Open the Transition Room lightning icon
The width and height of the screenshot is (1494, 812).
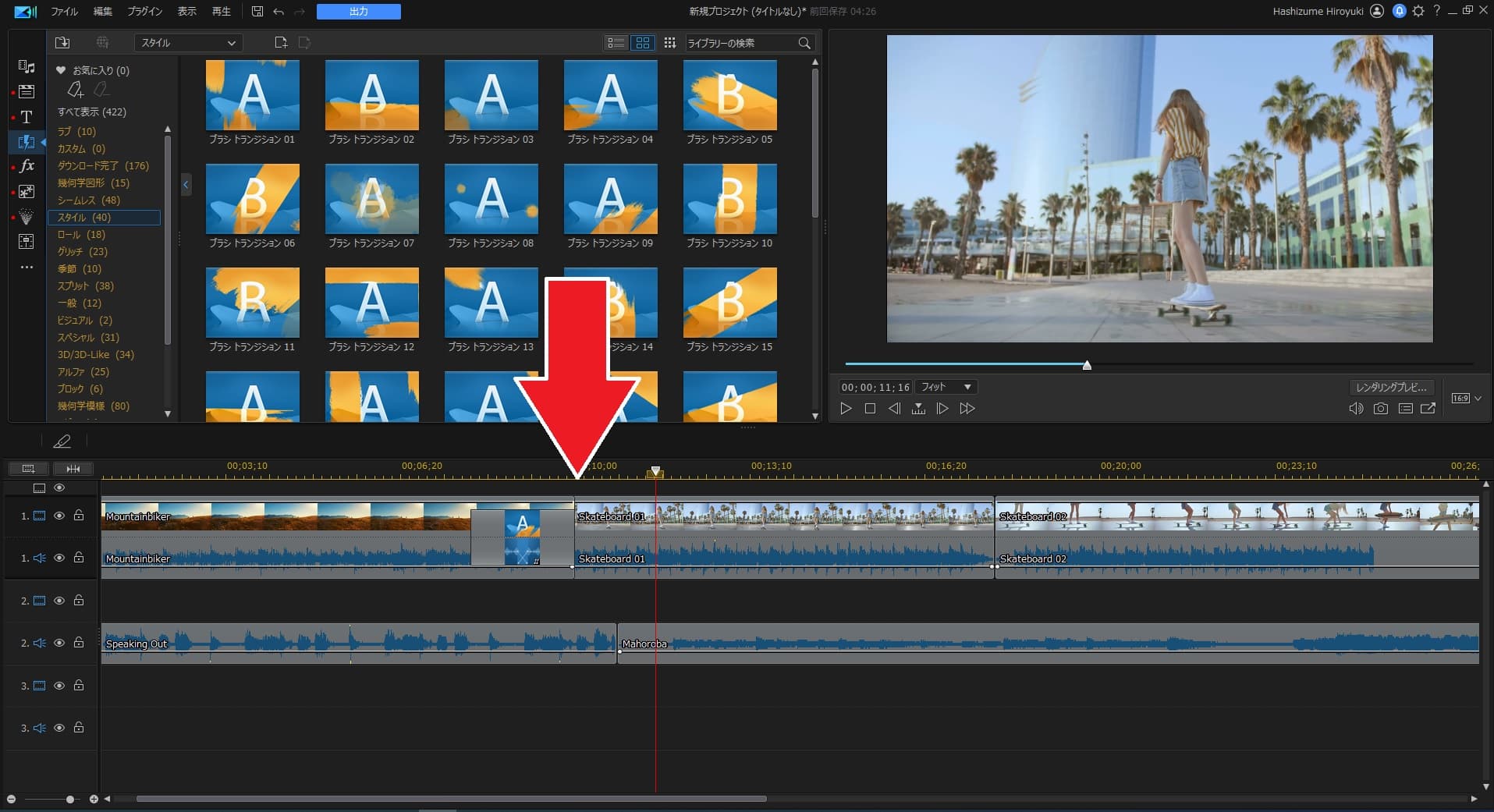coord(27,142)
